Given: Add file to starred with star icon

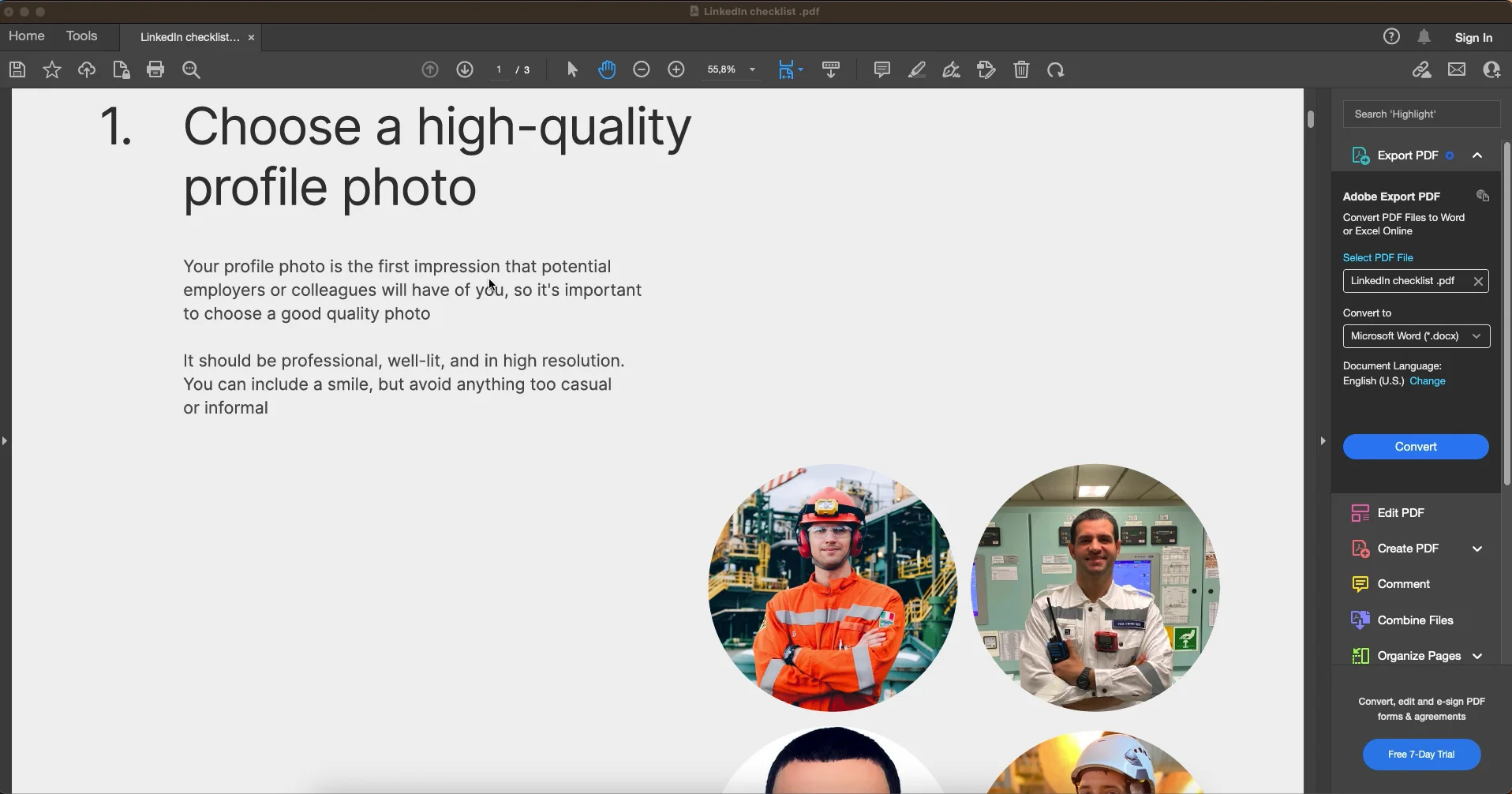Looking at the screenshot, I should [52, 69].
